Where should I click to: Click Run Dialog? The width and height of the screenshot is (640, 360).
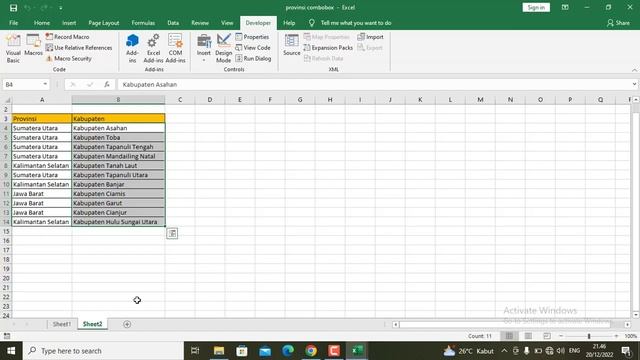[253, 59]
